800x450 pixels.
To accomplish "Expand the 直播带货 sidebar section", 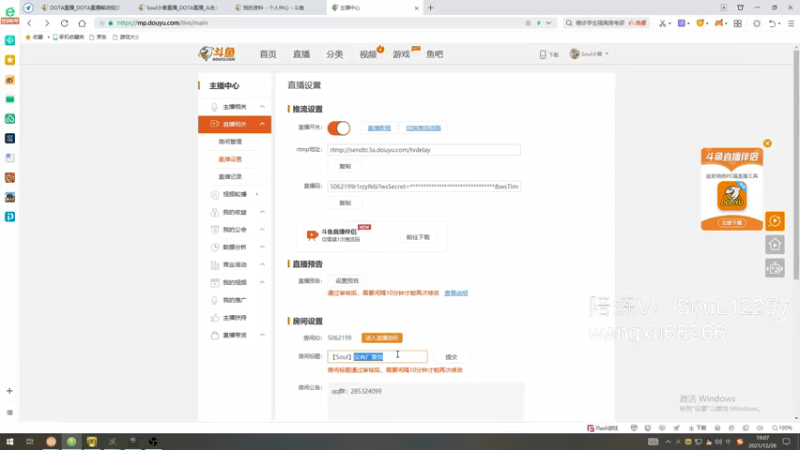I will (x=262, y=335).
